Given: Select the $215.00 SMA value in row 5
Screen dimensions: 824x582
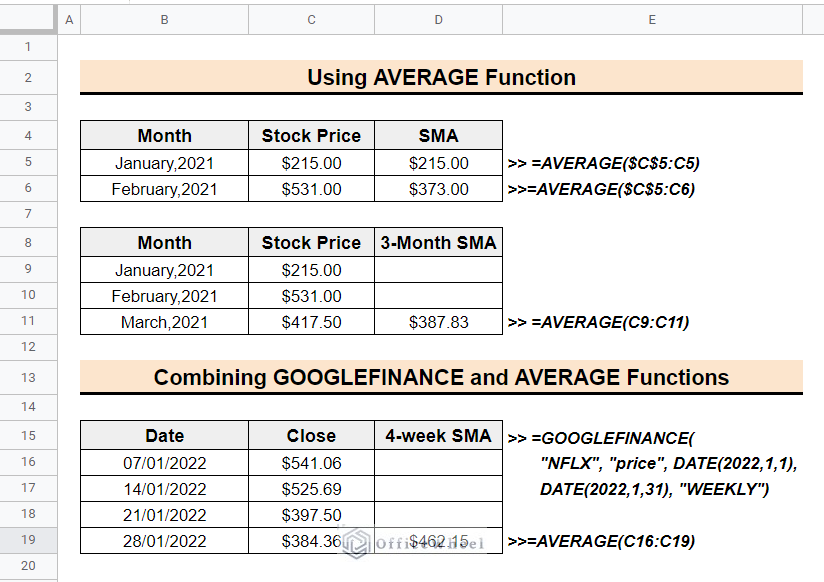Looking at the screenshot, I should pyautogui.click(x=439, y=163).
